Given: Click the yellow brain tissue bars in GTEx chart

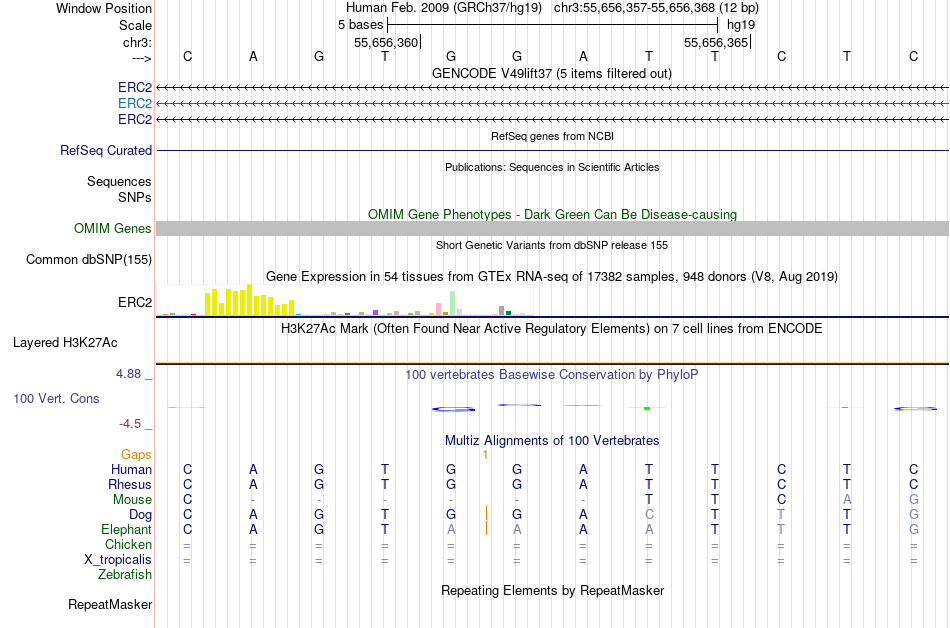Looking at the screenshot, I should point(250,300).
